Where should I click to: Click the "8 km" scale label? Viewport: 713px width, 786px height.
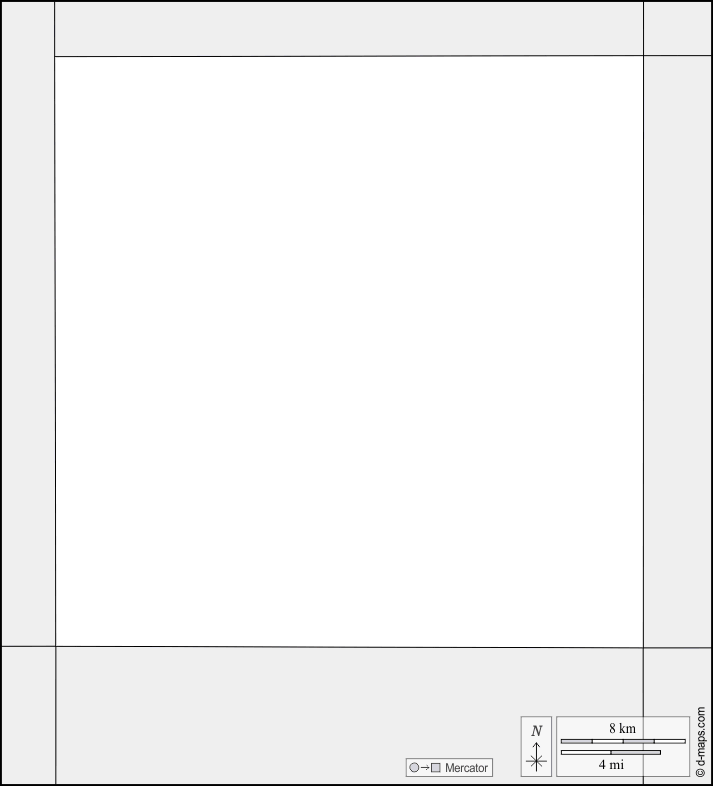click(x=622, y=728)
